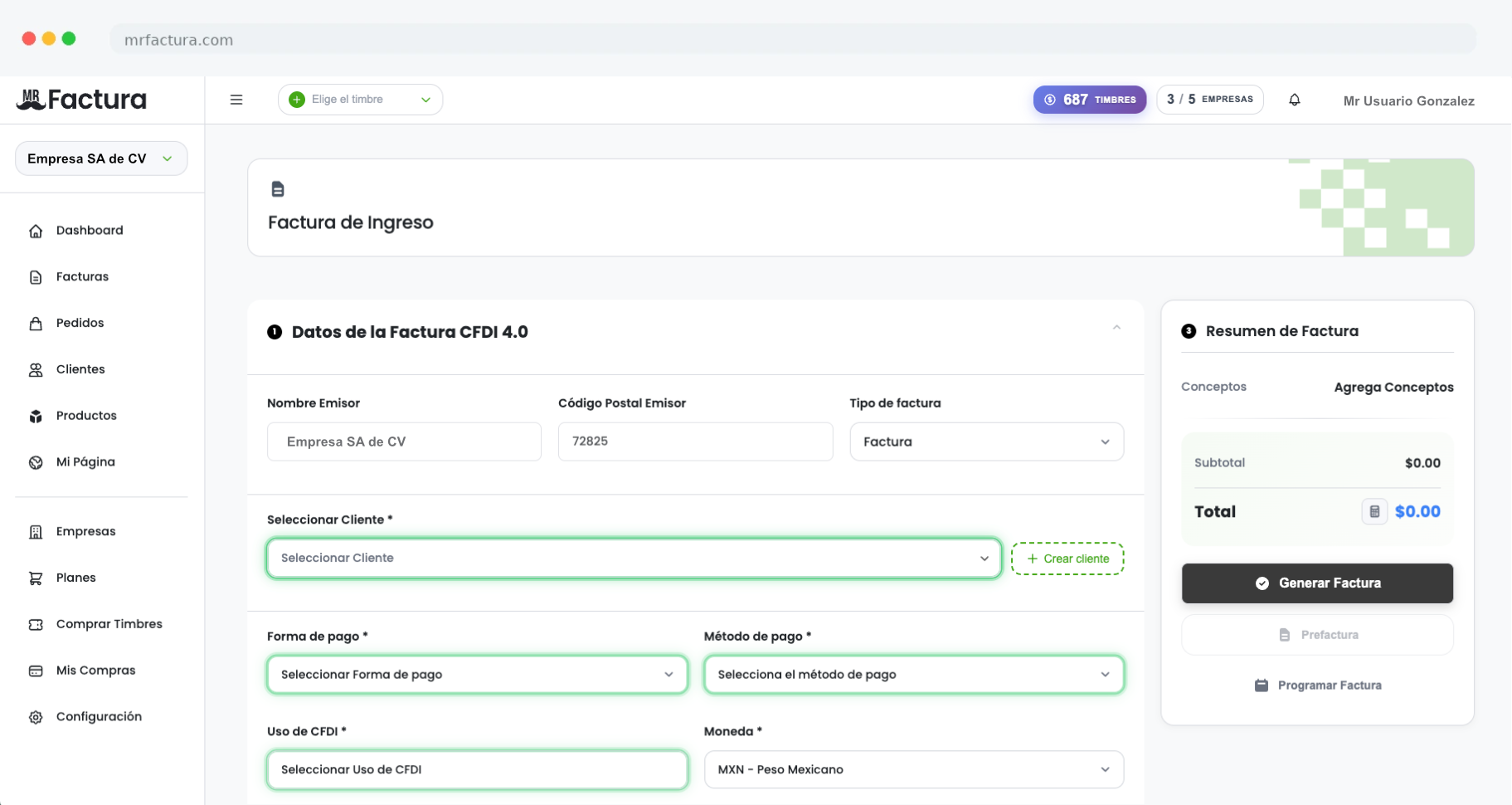Click the calculator icon beside Total
1512x805 pixels.
pos(1373,511)
